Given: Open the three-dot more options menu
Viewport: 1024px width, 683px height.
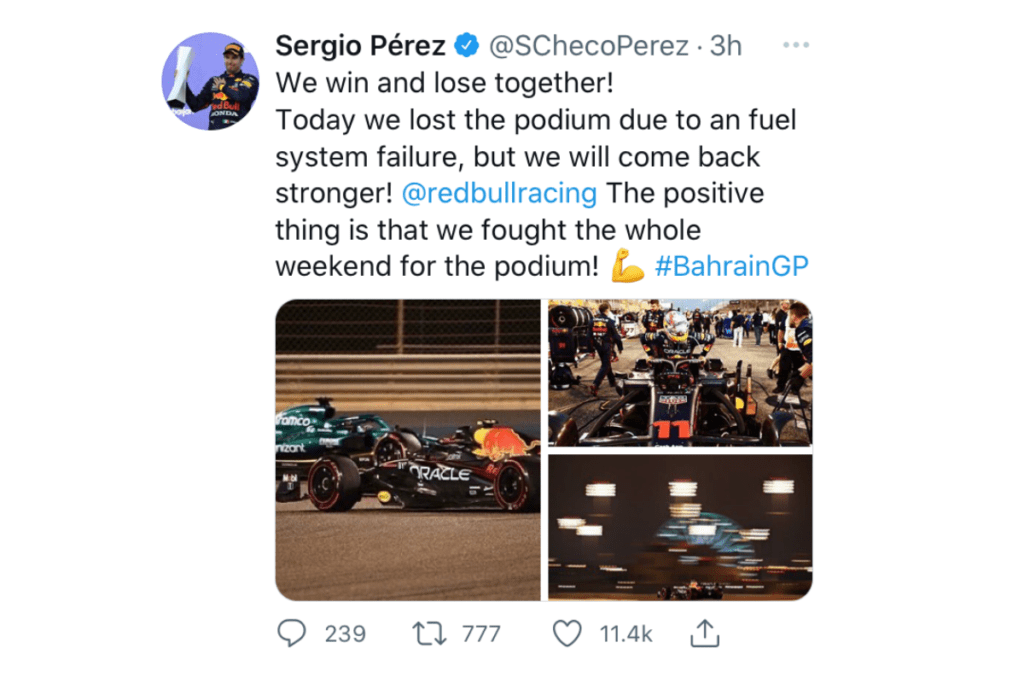Looking at the screenshot, I should pos(796,46).
